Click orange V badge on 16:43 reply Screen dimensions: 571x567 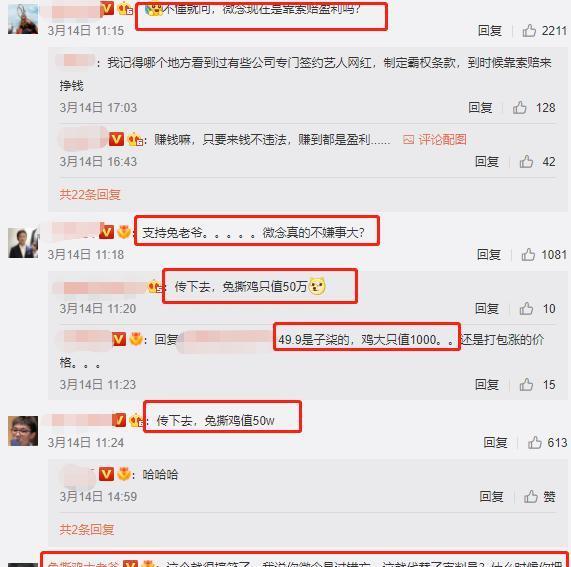pyautogui.click(x=116, y=139)
